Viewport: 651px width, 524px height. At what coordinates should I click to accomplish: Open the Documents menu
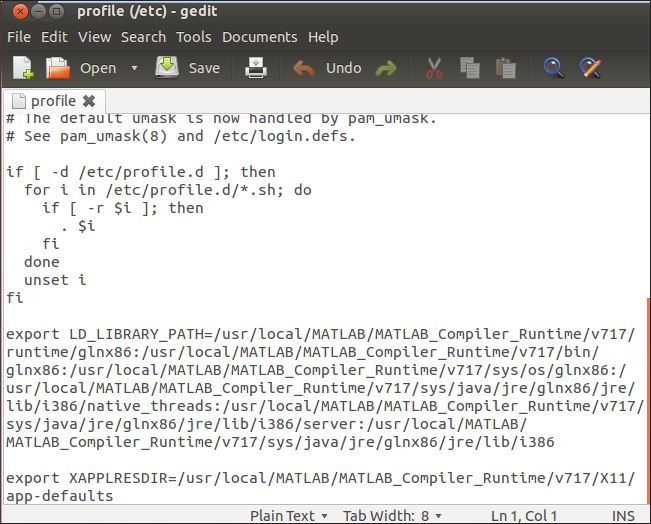pyautogui.click(x=259, y=37)
